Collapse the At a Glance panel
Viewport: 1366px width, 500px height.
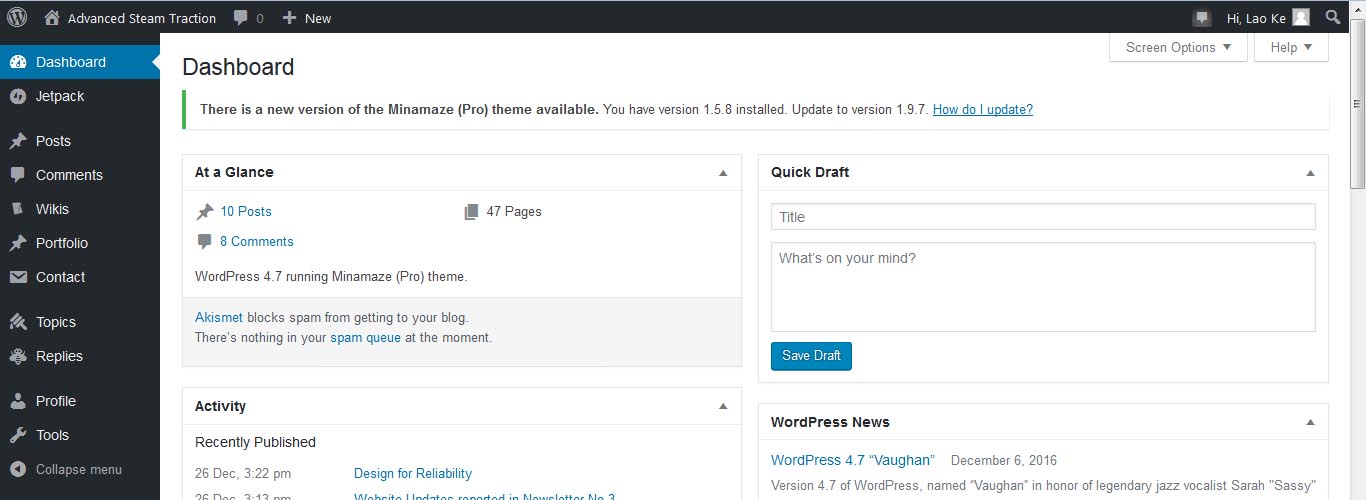pos(723,173)
